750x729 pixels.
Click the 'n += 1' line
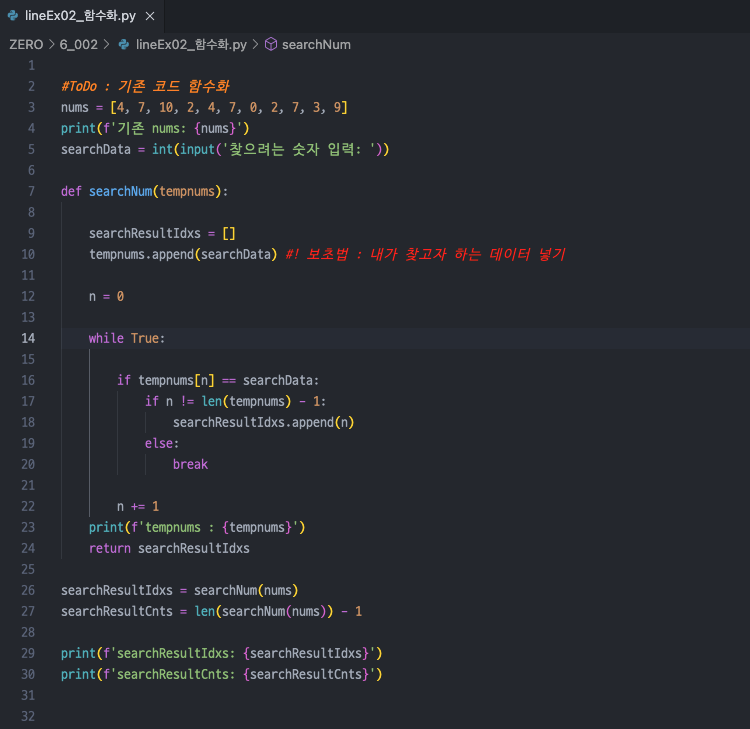(x=138, y=506)
